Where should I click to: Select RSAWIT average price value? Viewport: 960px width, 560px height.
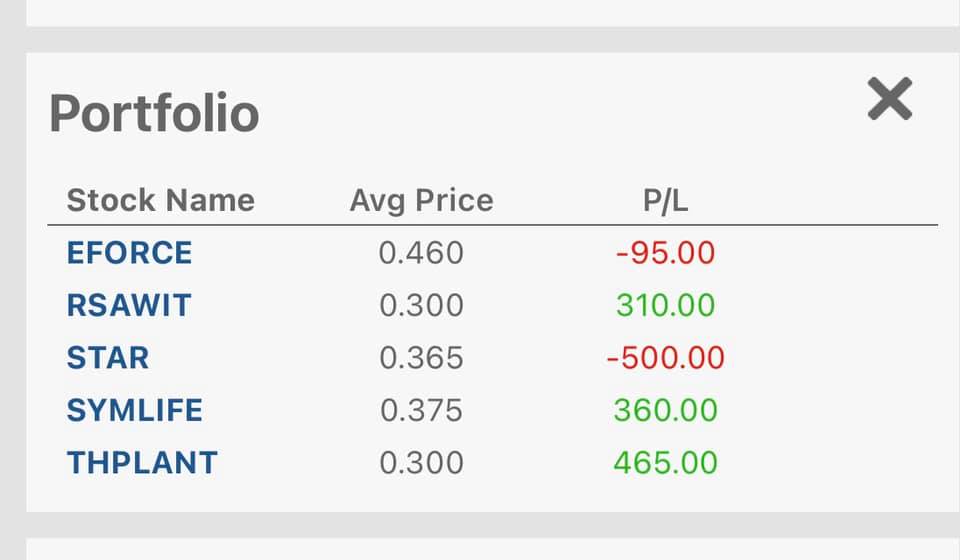tap(421, 305)
